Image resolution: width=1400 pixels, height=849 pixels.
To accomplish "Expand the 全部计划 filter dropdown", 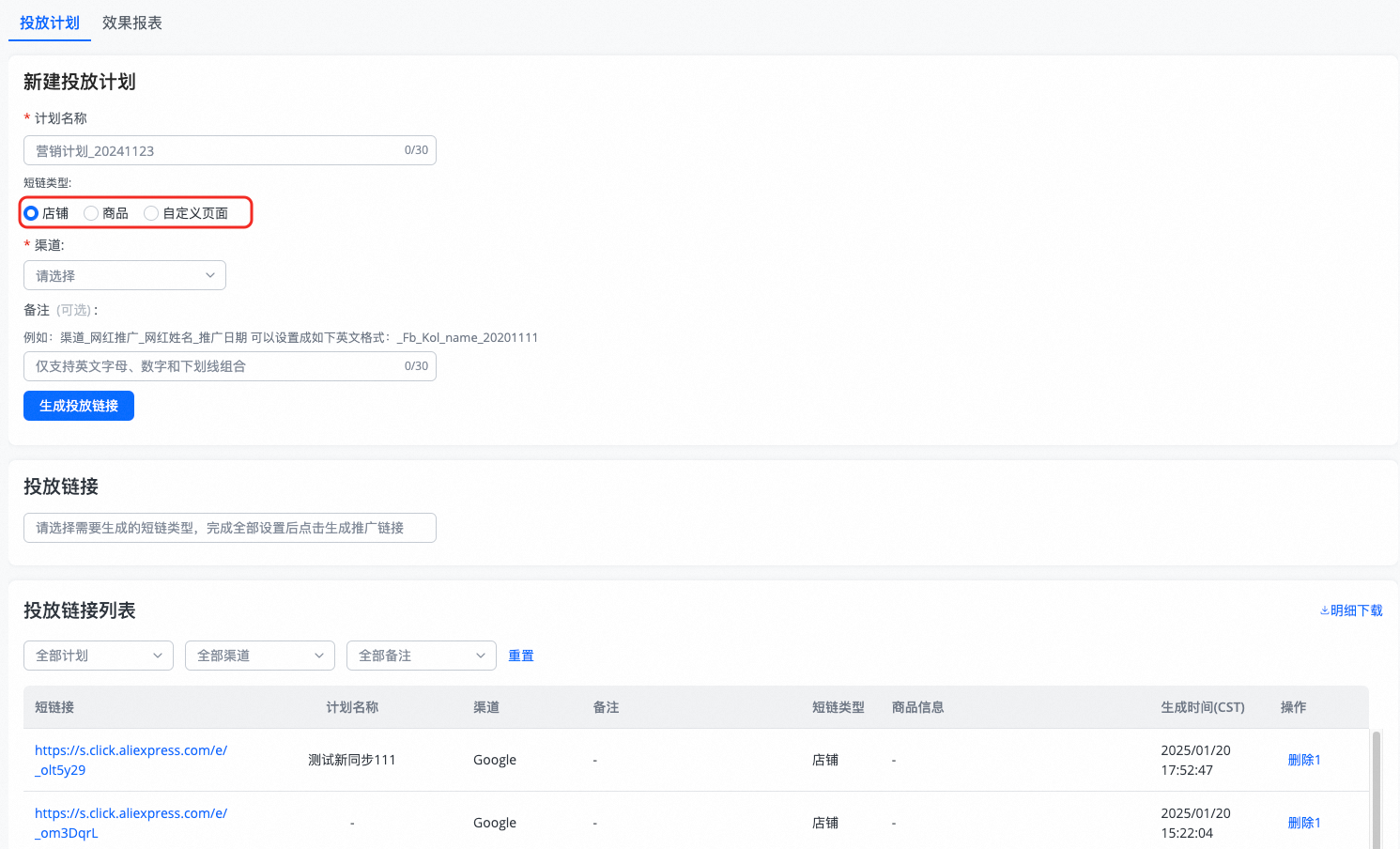I will pyautogui.click(x=99, y=656).
